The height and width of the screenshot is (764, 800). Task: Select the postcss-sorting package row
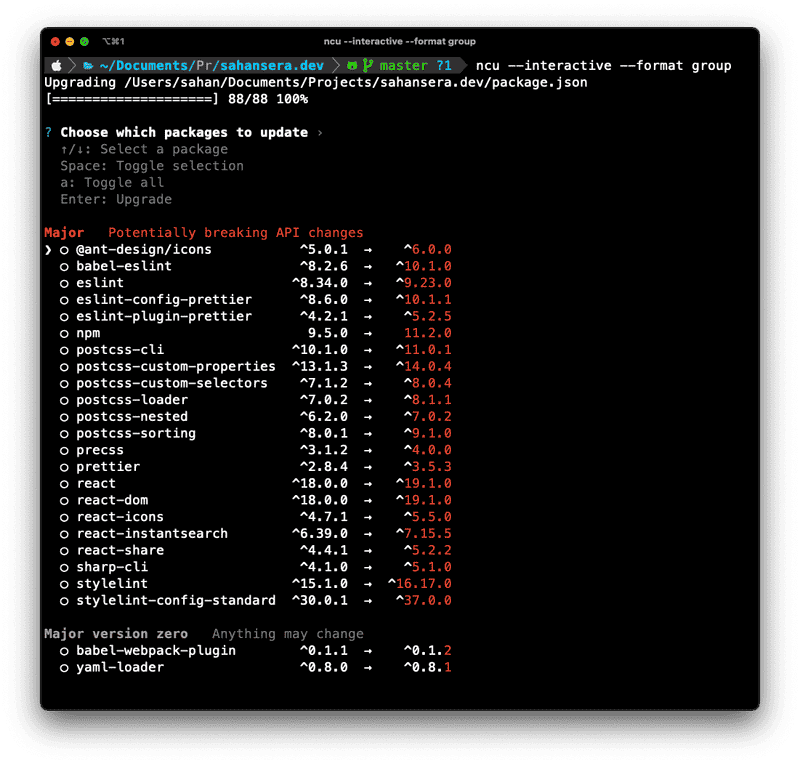point(255,434)
